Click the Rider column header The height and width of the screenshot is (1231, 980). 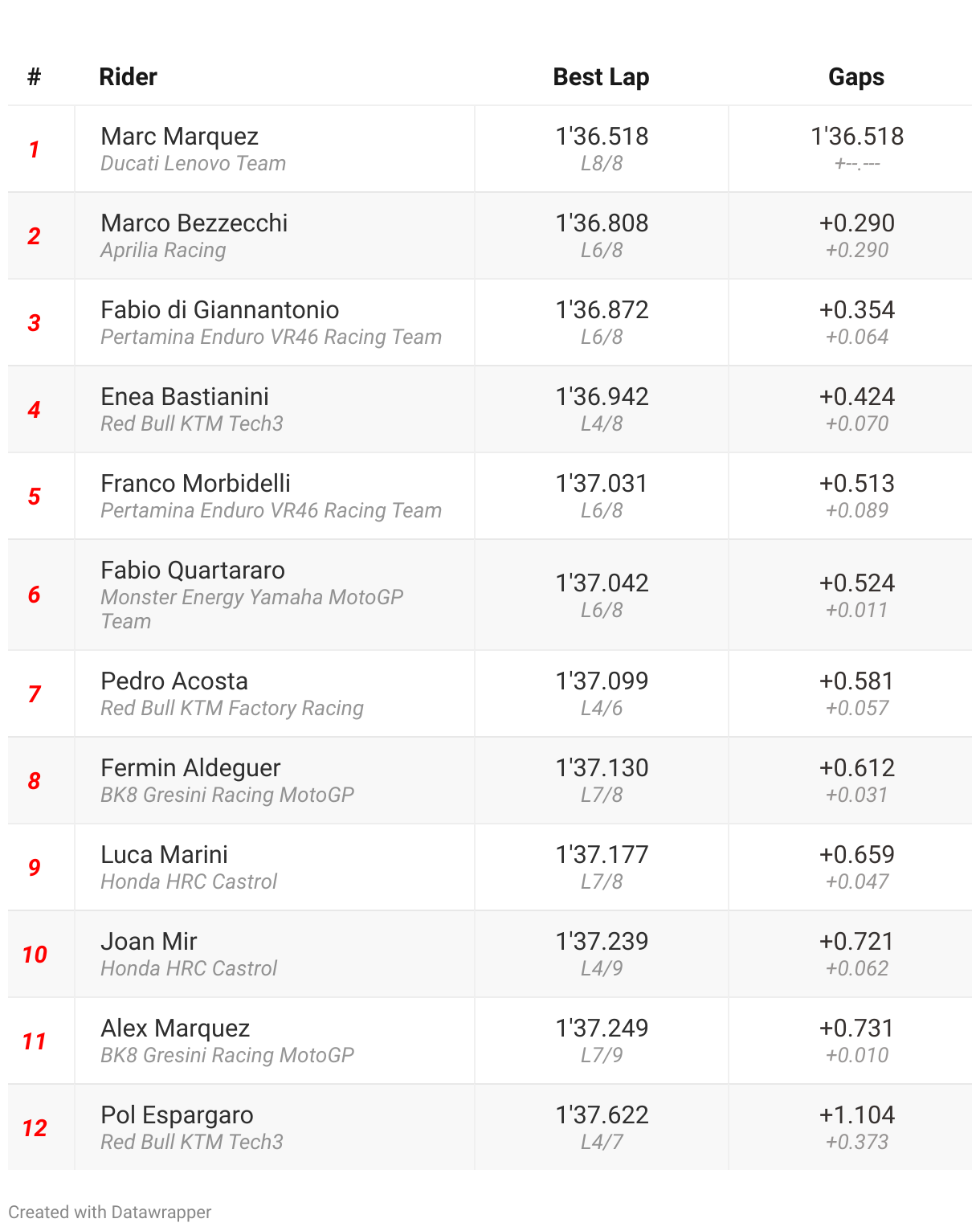128,77
